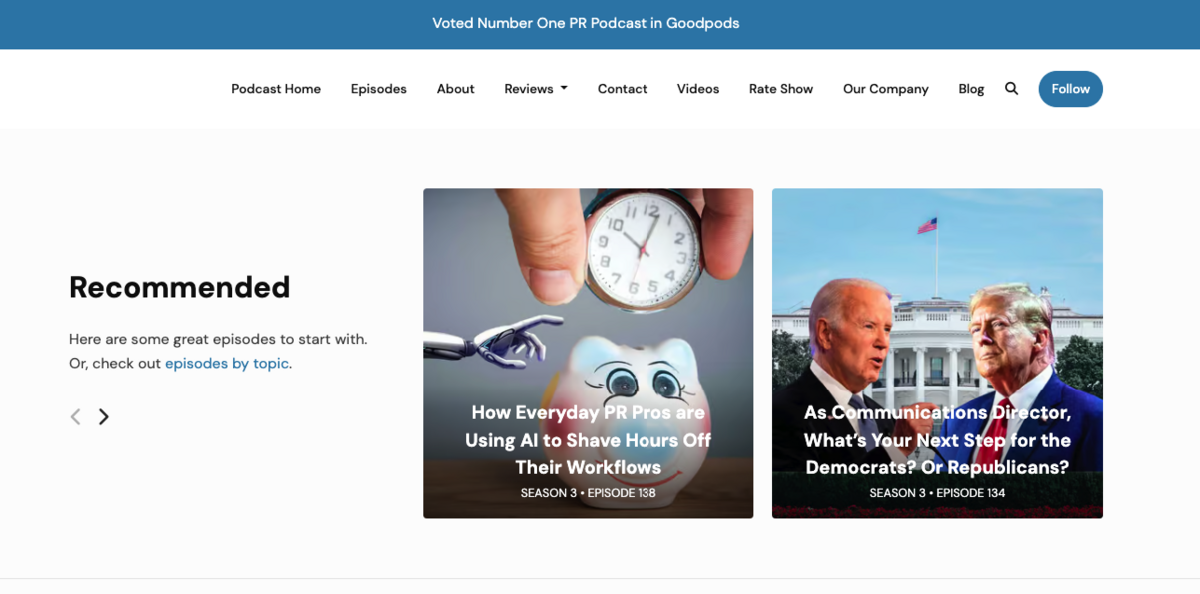Navigate to Videos
The width and height of the screenshot is (1200, 594).
(x=697, y=89)
